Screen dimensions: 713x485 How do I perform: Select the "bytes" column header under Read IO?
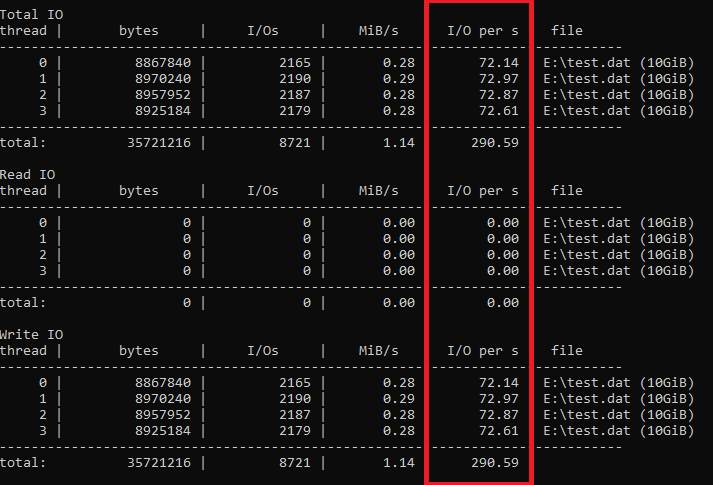(x=139, y=190)
